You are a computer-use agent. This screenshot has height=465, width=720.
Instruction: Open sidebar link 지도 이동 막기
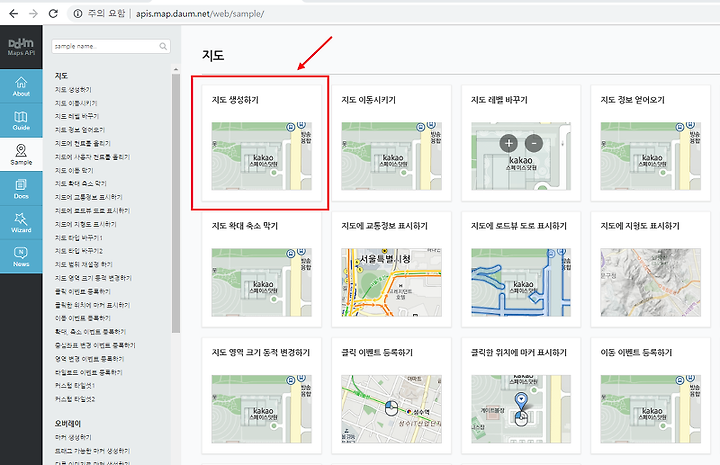tap(74, 170)
